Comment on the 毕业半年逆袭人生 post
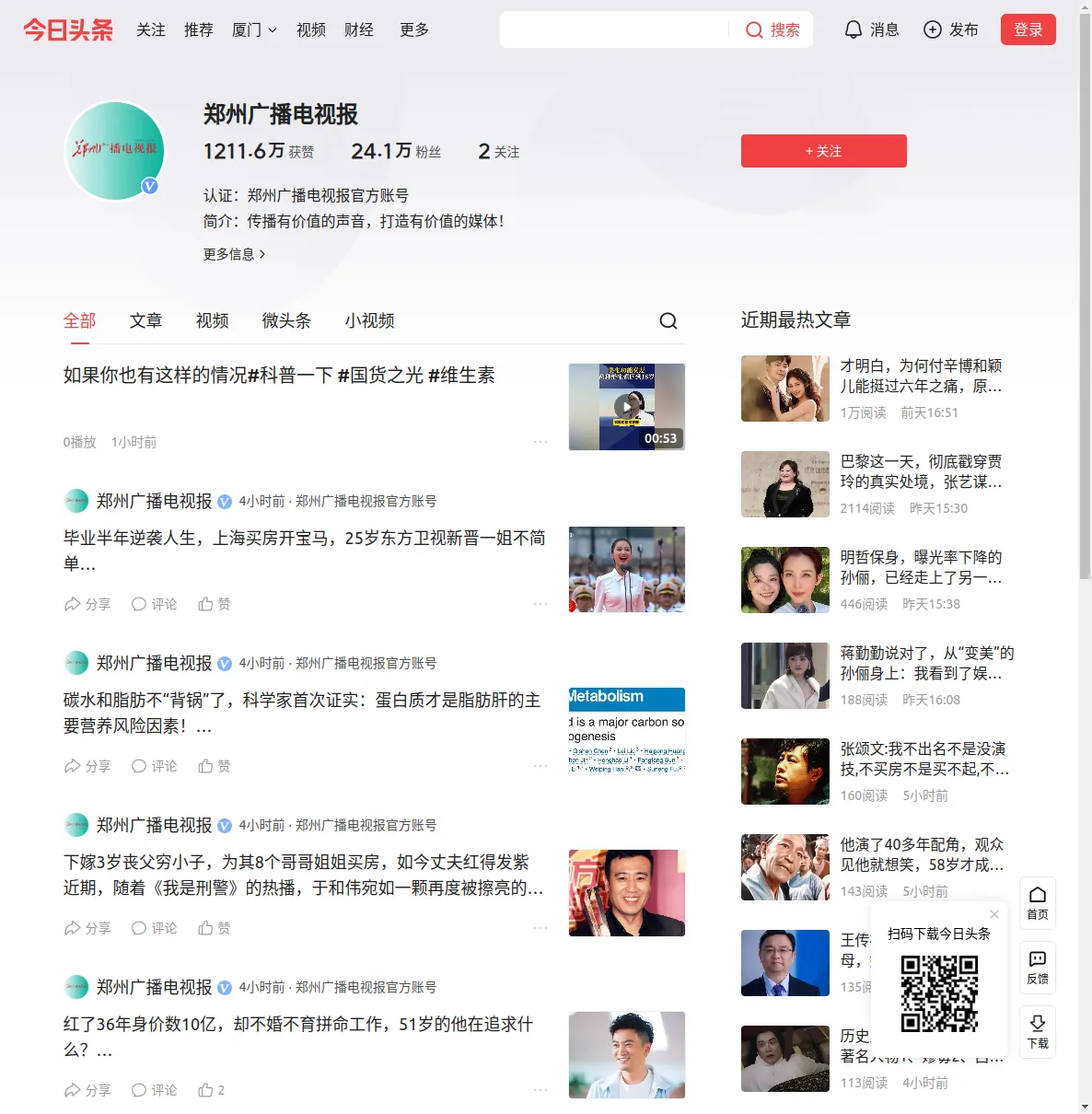Image resolution: width=1092 pixels, height=1114 pixels. 154,604
